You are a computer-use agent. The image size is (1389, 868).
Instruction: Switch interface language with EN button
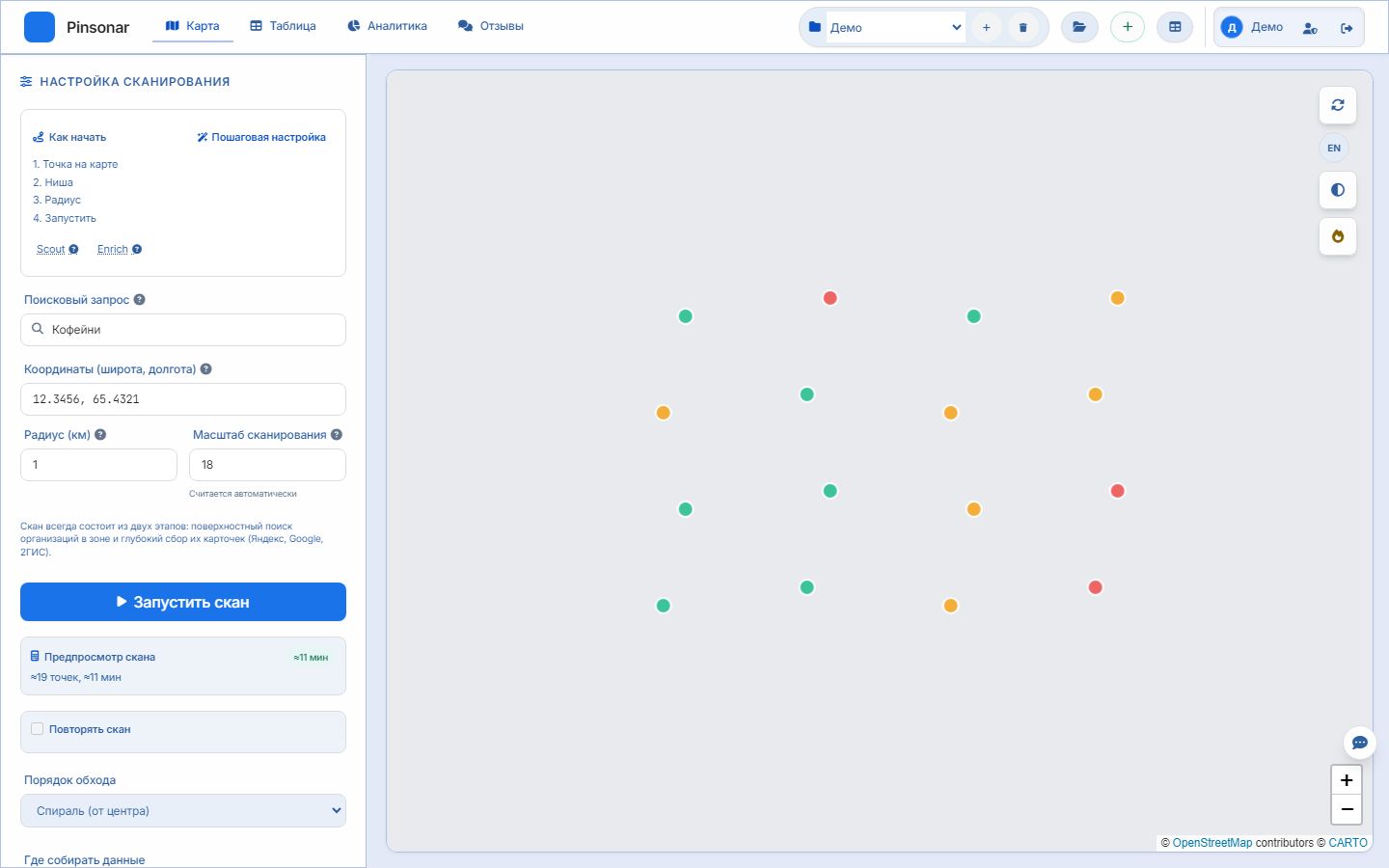1334,148
